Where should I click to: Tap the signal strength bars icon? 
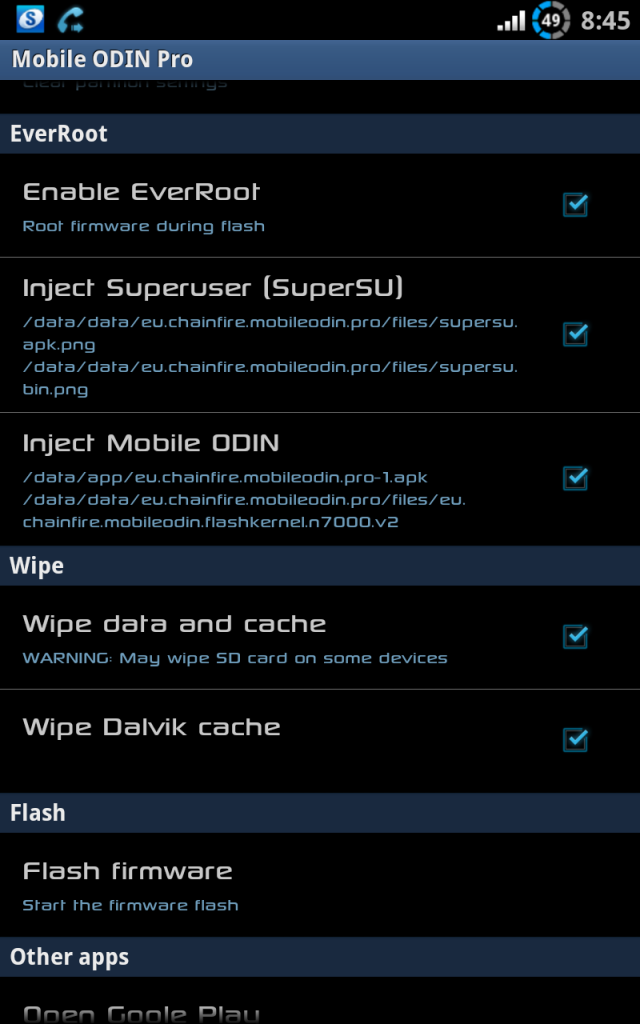(x=511, y=21)
